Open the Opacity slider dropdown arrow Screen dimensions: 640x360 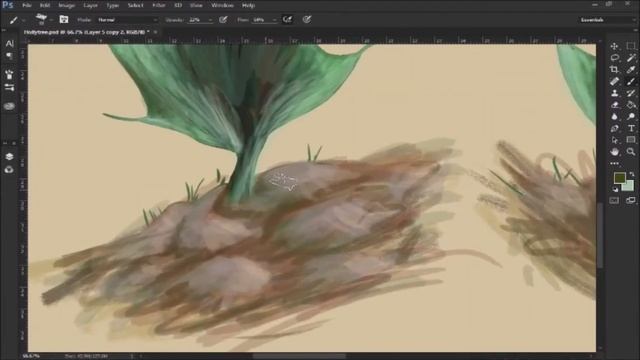[x=211, y=20]
